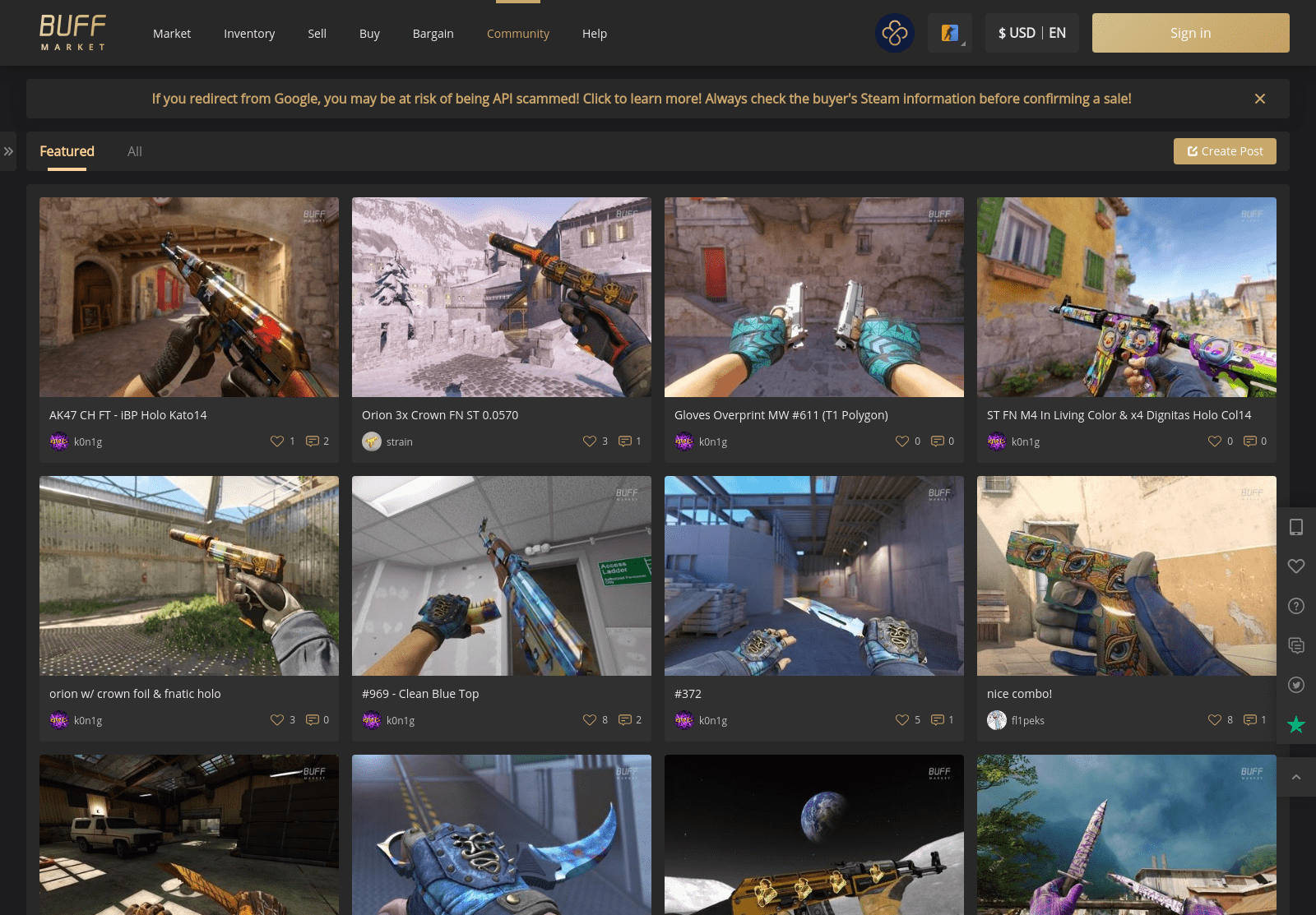The image size is (1316, 915).
Task: Open the Bargain page
Action: pos(433,34)
